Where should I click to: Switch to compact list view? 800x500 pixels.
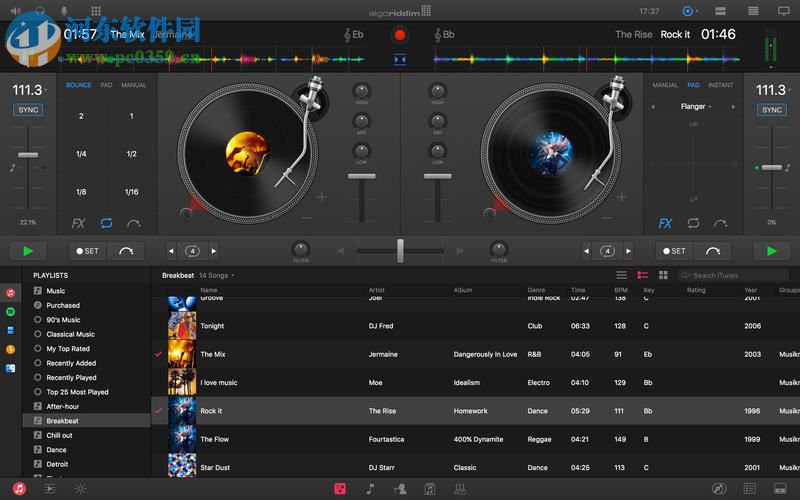(621, 276)
